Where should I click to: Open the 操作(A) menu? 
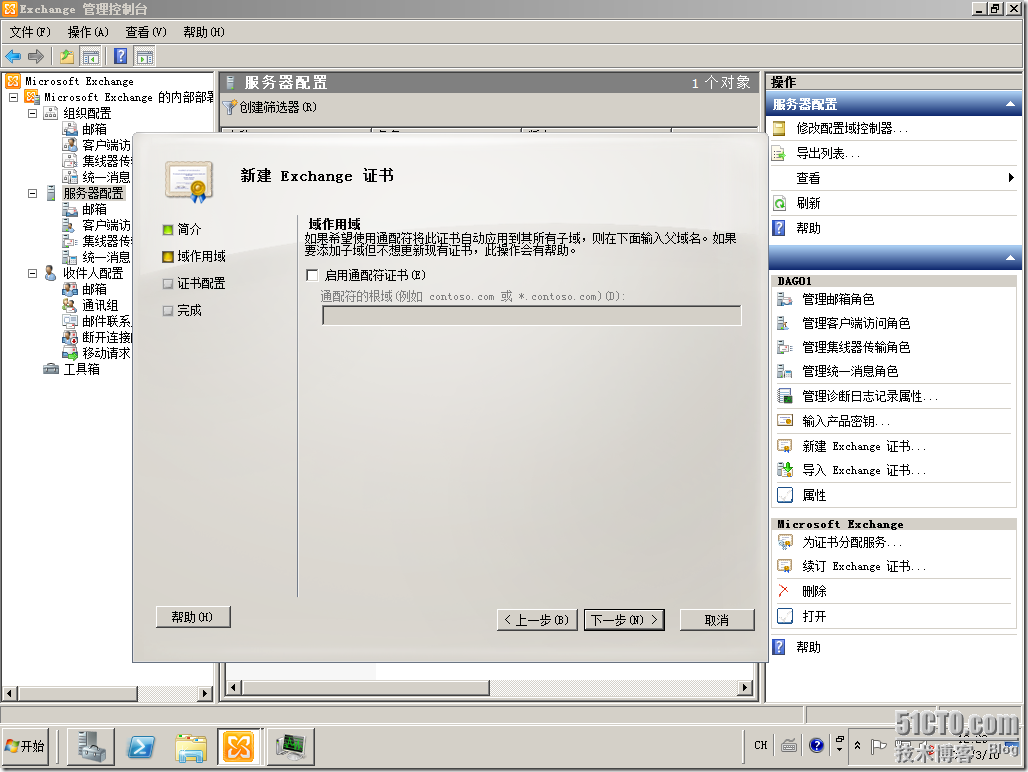(x=88, y=32)
